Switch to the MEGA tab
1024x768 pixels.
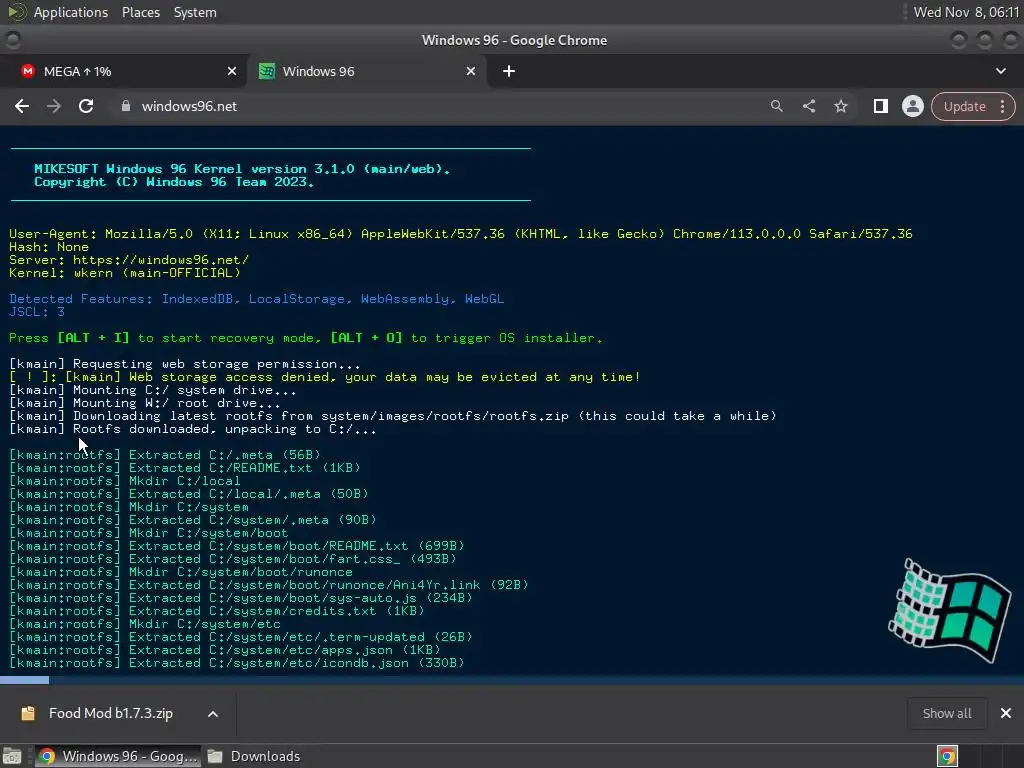[x=123, y=71]
